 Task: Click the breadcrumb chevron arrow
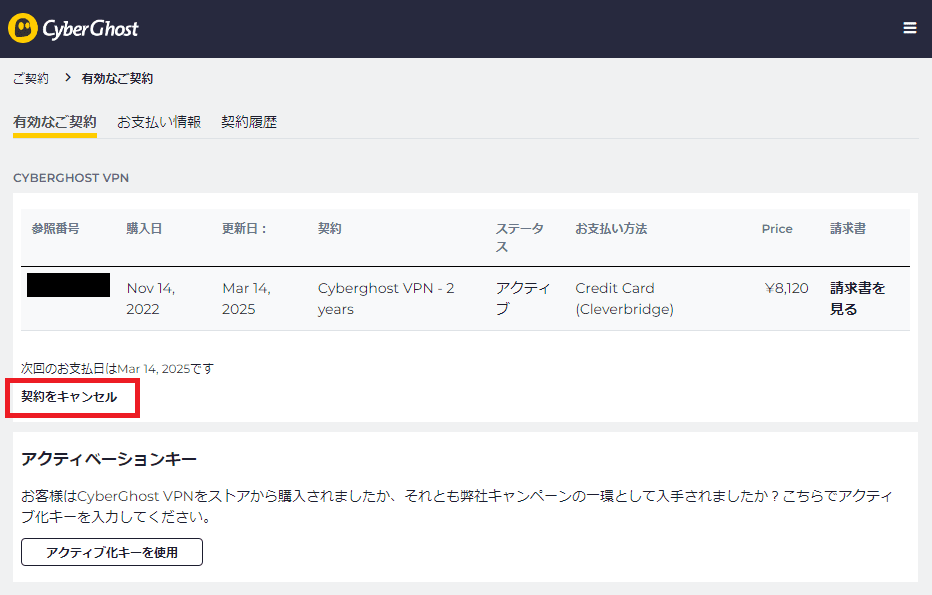pyautogui.click(x=68, y=78)
